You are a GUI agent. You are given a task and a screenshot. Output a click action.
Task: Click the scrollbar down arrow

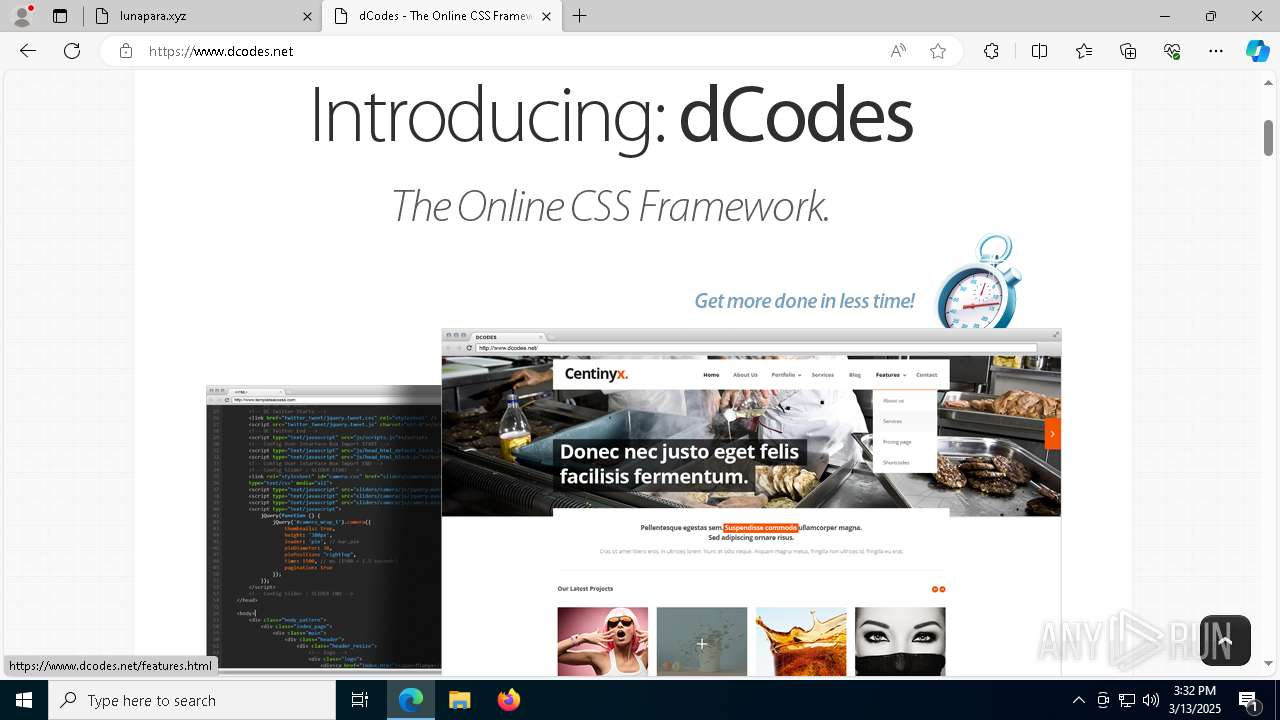(1268, 663)
